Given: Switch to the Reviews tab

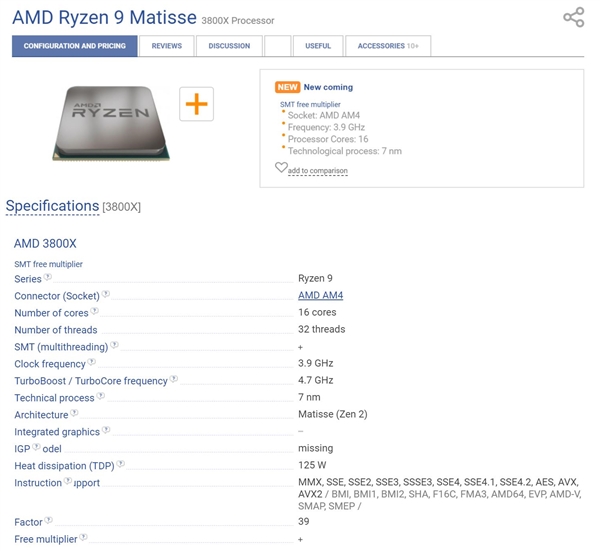Looking at the screenshot, I should tap(166, 46).
